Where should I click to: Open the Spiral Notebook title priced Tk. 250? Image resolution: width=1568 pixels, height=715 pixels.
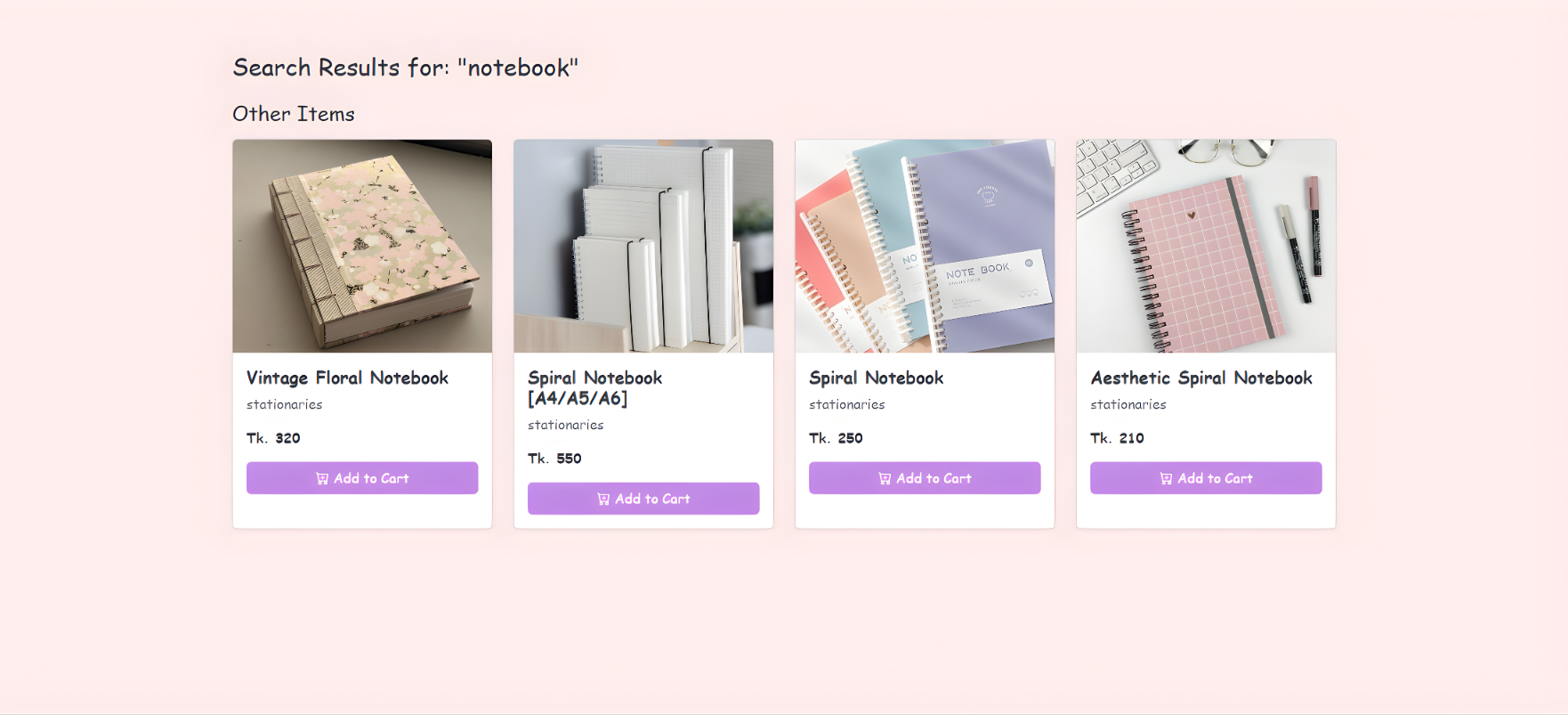click(876, 378)
